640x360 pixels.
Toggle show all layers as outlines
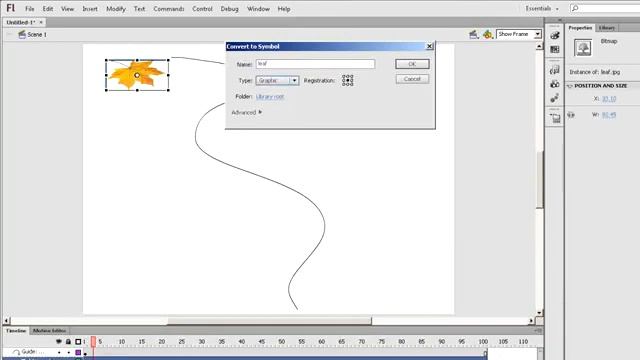click(x=78, y=341)
